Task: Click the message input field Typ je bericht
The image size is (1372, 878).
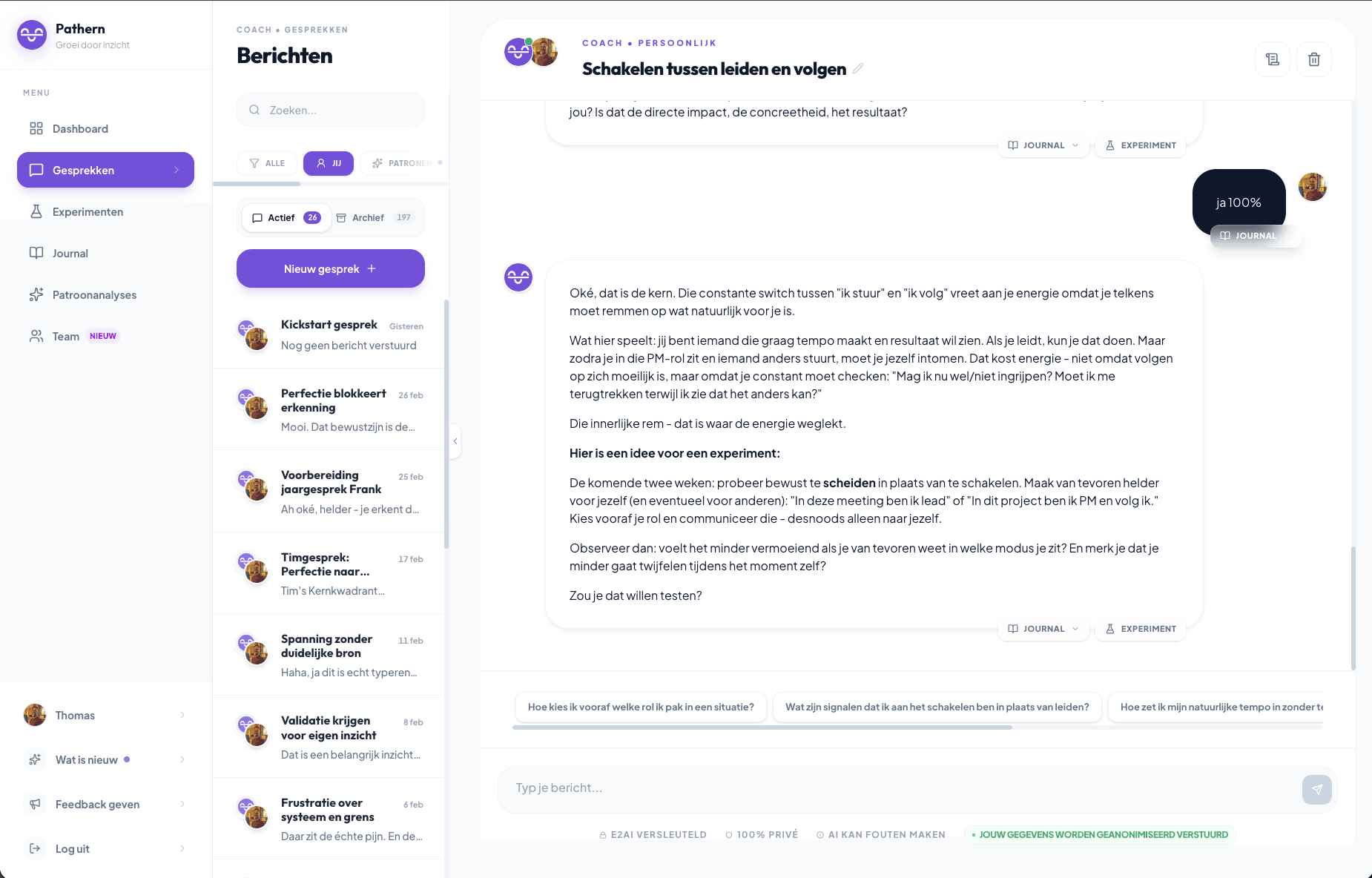Action: point(816,788)
